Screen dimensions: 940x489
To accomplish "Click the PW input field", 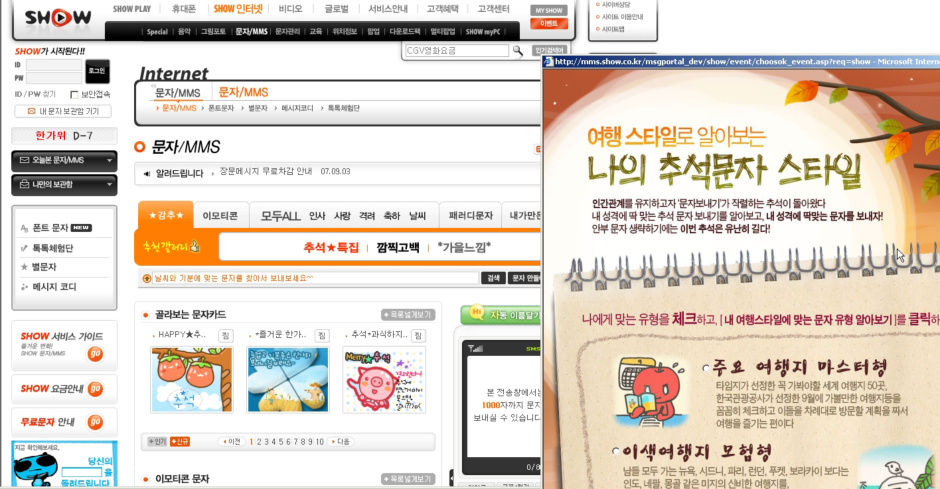I will [54, 78].
